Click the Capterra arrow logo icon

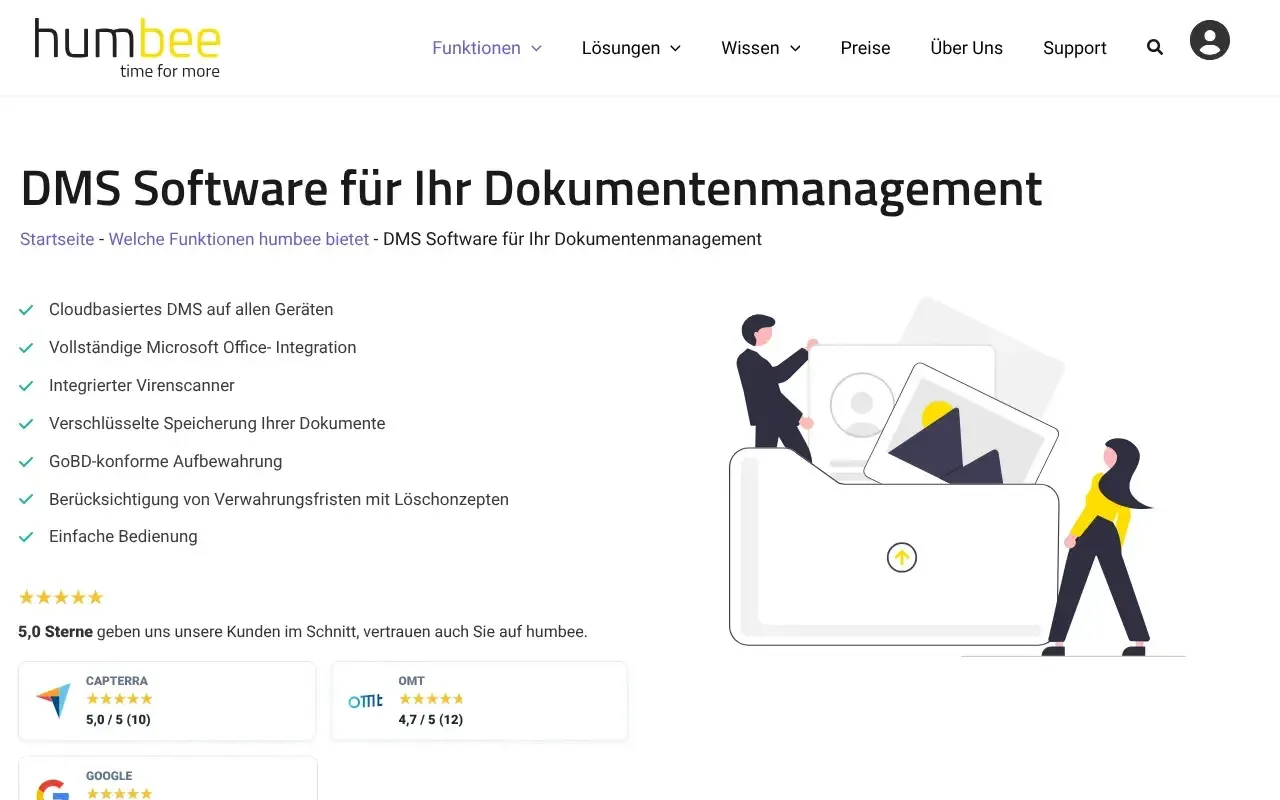(x=53, y=700)
